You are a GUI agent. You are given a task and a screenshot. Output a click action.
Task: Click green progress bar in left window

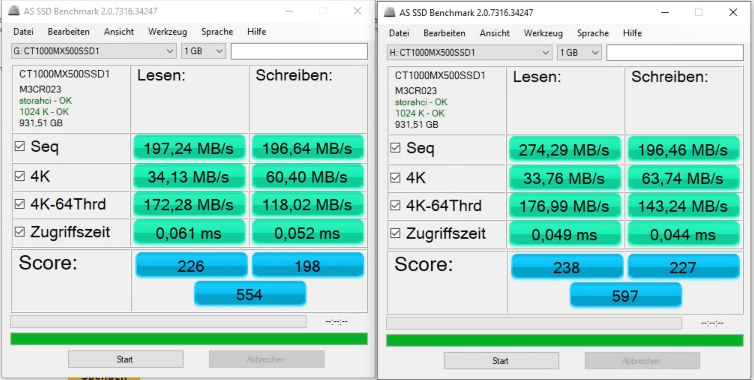click(189, 339)
